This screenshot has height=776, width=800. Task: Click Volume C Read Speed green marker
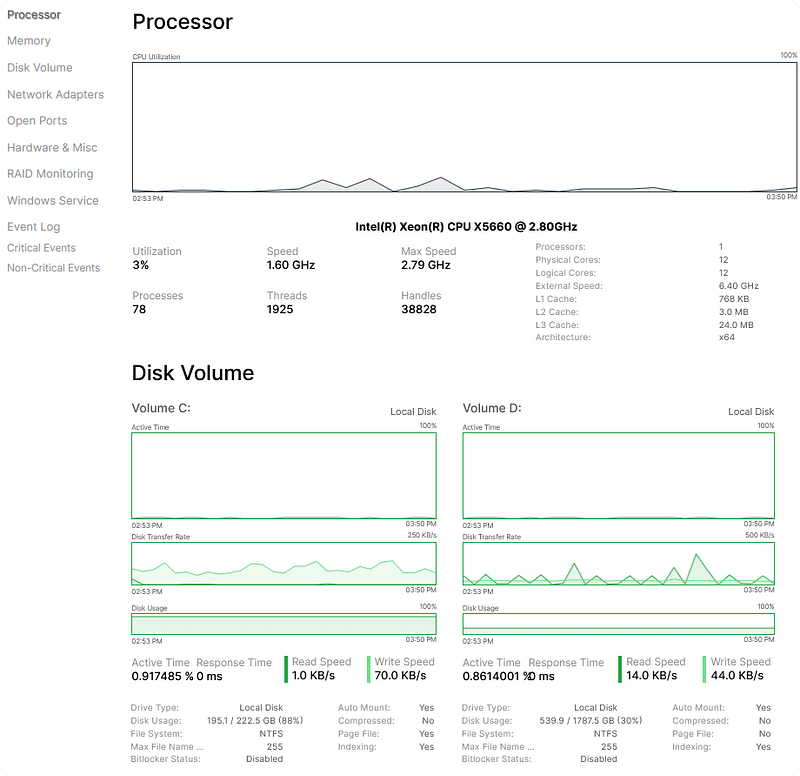[286, 669]
